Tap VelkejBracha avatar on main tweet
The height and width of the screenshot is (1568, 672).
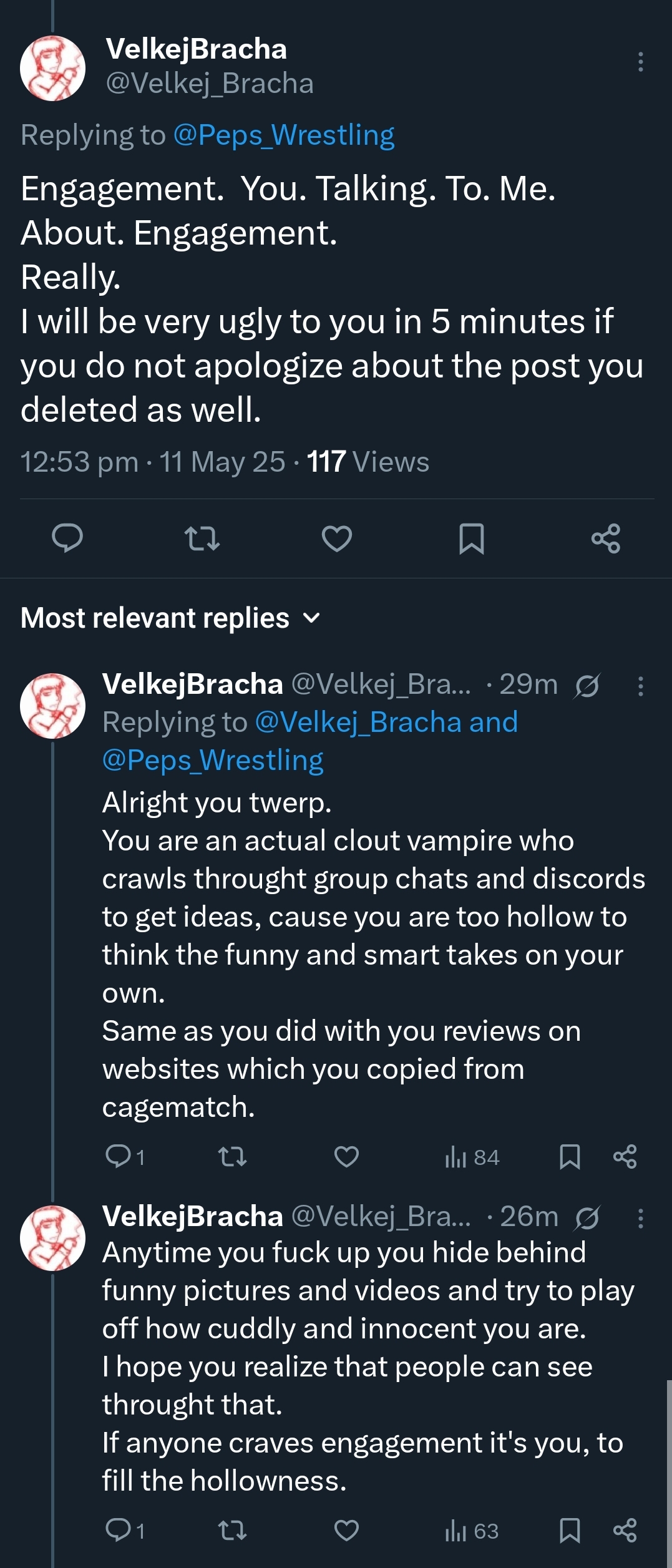(52, 68)
